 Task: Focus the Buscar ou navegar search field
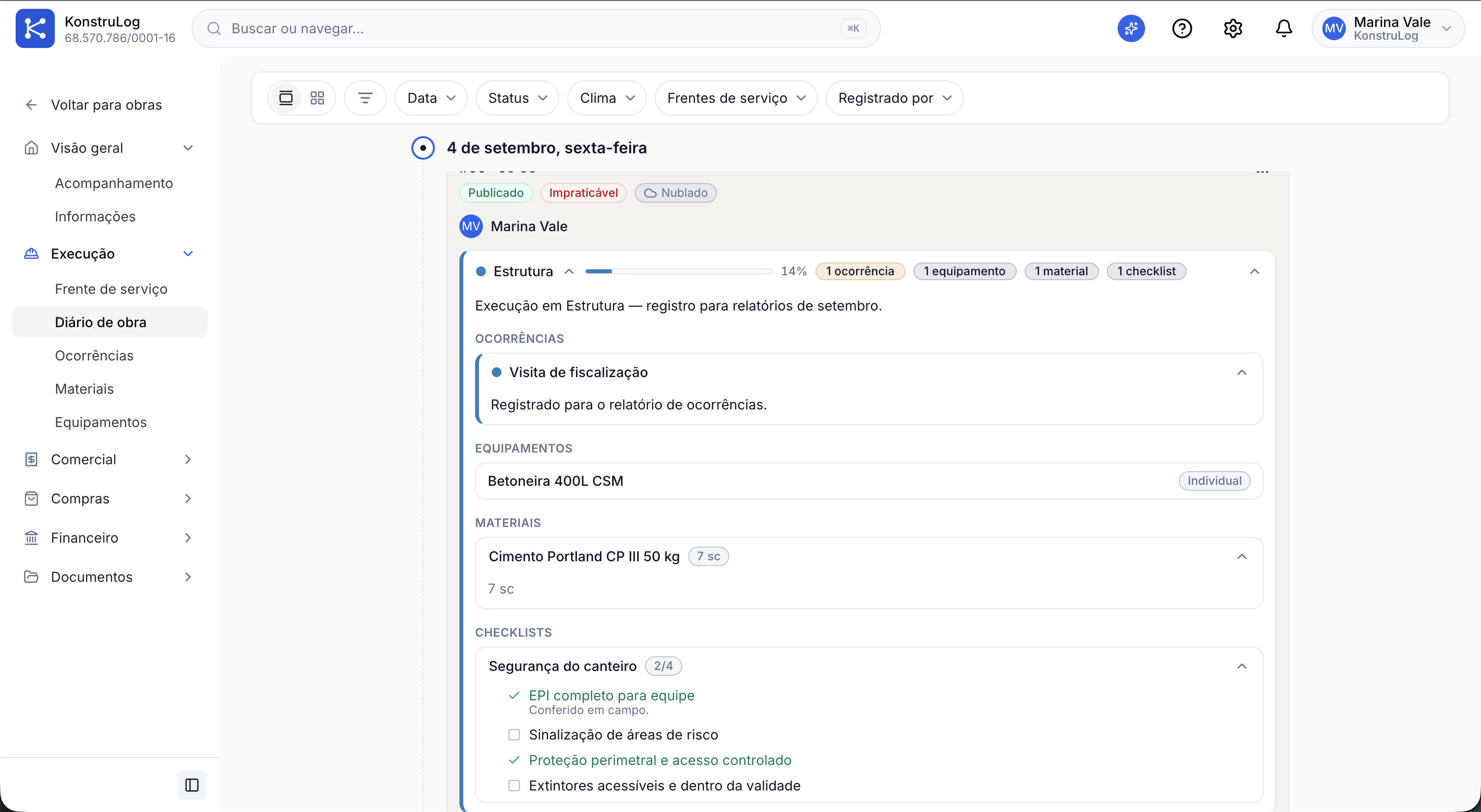[536, 29]
